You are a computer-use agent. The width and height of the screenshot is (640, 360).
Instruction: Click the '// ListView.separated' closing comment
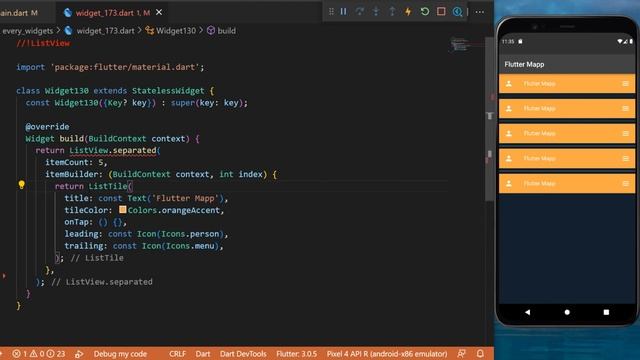pos(102,282)
